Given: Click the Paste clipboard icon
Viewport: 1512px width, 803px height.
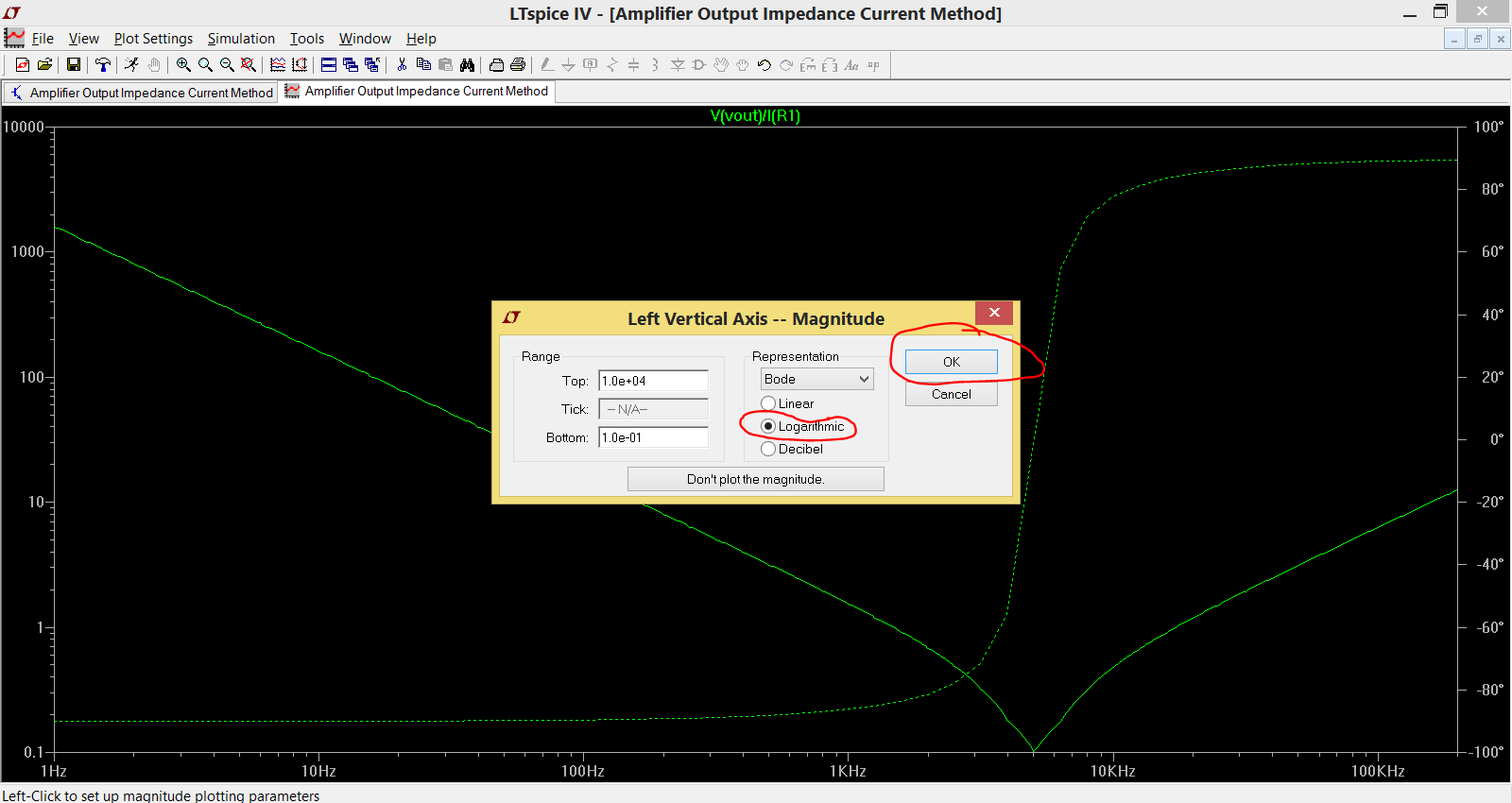Looking at the screenshot, I should (x=445, y=65).
